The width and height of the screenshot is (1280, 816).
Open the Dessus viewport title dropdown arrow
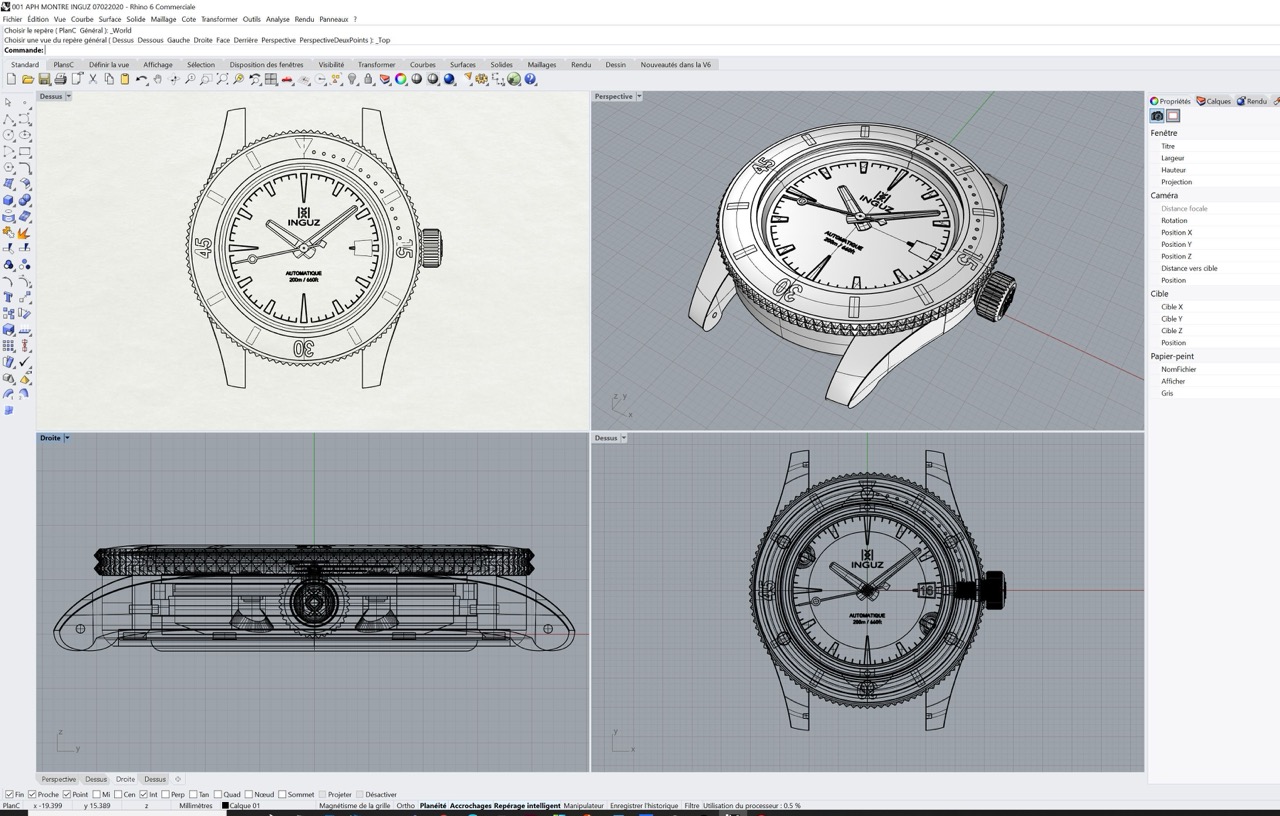68,96
